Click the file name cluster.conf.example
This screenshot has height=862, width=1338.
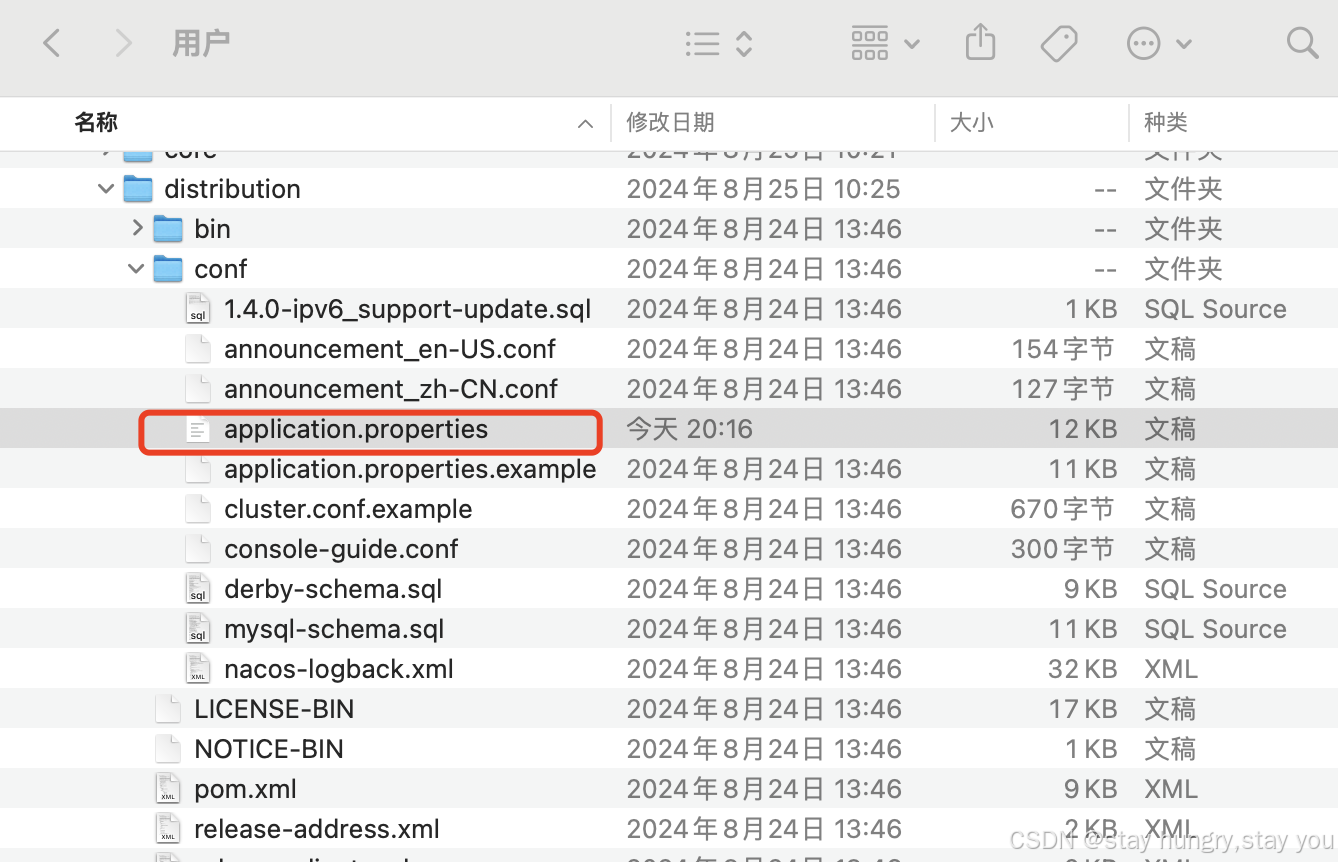(x=348, y=509)
